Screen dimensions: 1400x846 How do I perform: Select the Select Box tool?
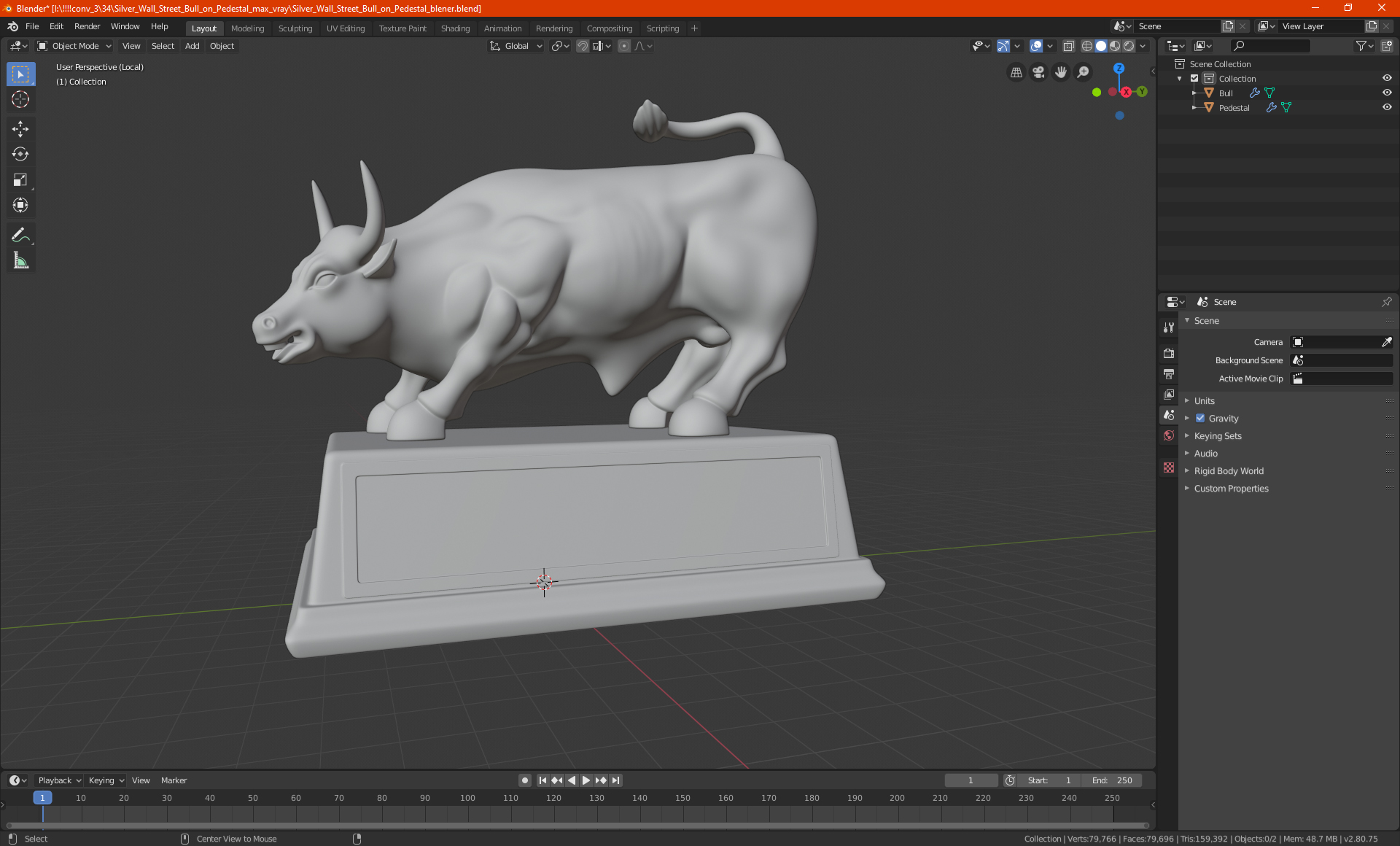point(20,74)
